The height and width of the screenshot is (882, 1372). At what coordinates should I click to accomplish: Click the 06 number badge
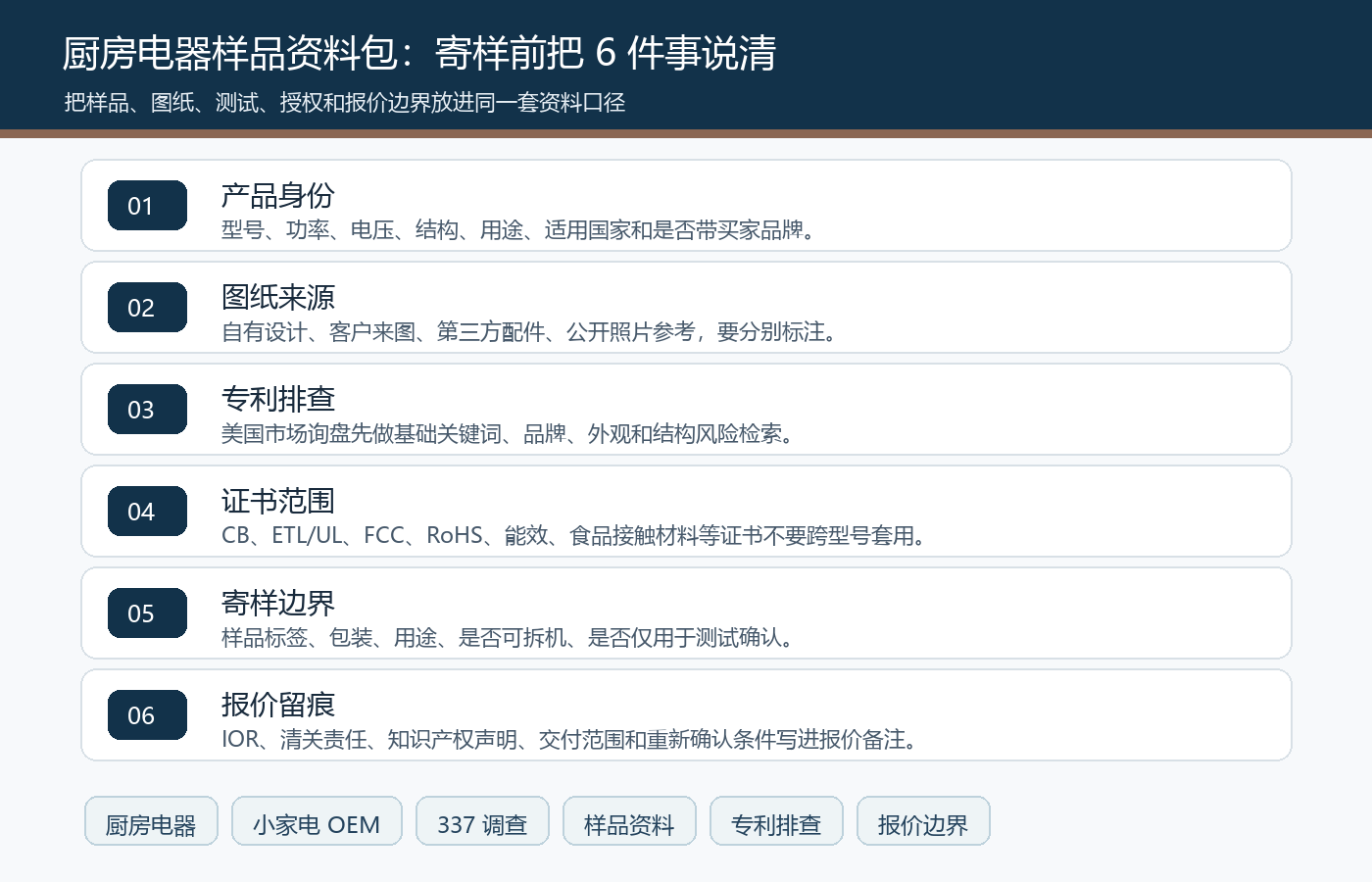[147, 715]
